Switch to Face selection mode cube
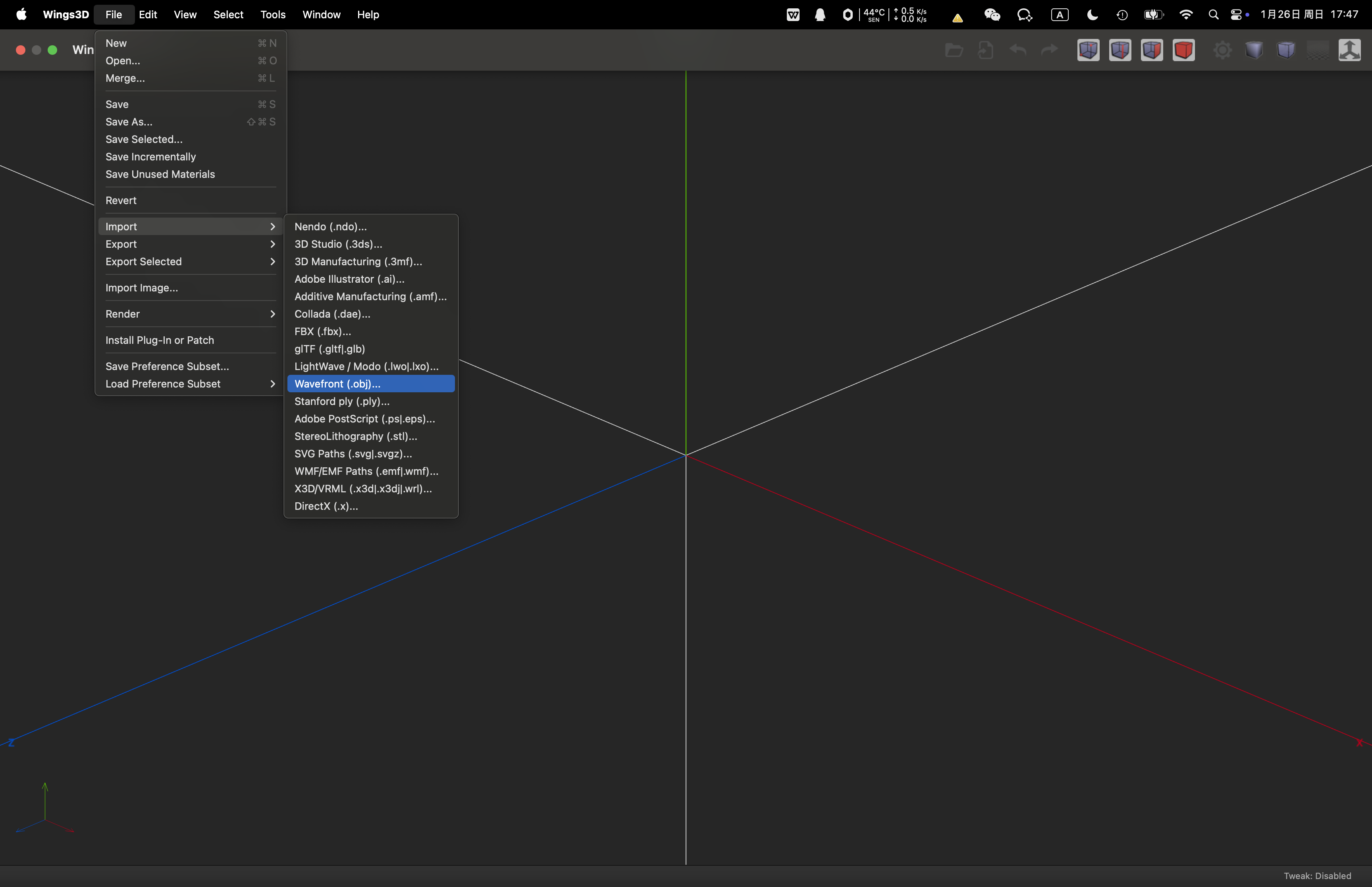 click(1152, 50)
